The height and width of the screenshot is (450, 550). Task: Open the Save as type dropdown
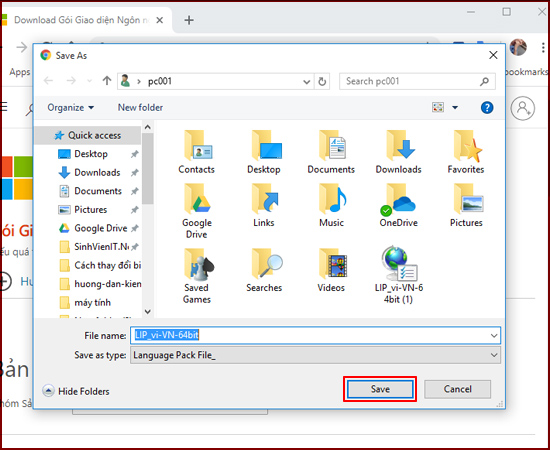(494, 355)
